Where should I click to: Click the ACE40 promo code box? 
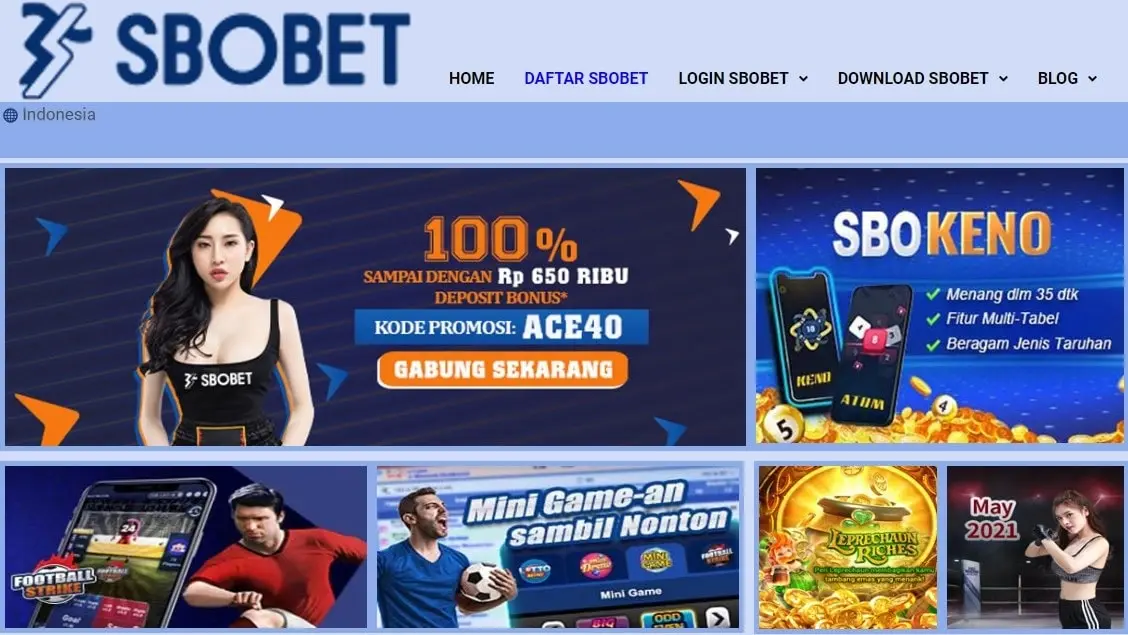501,327
